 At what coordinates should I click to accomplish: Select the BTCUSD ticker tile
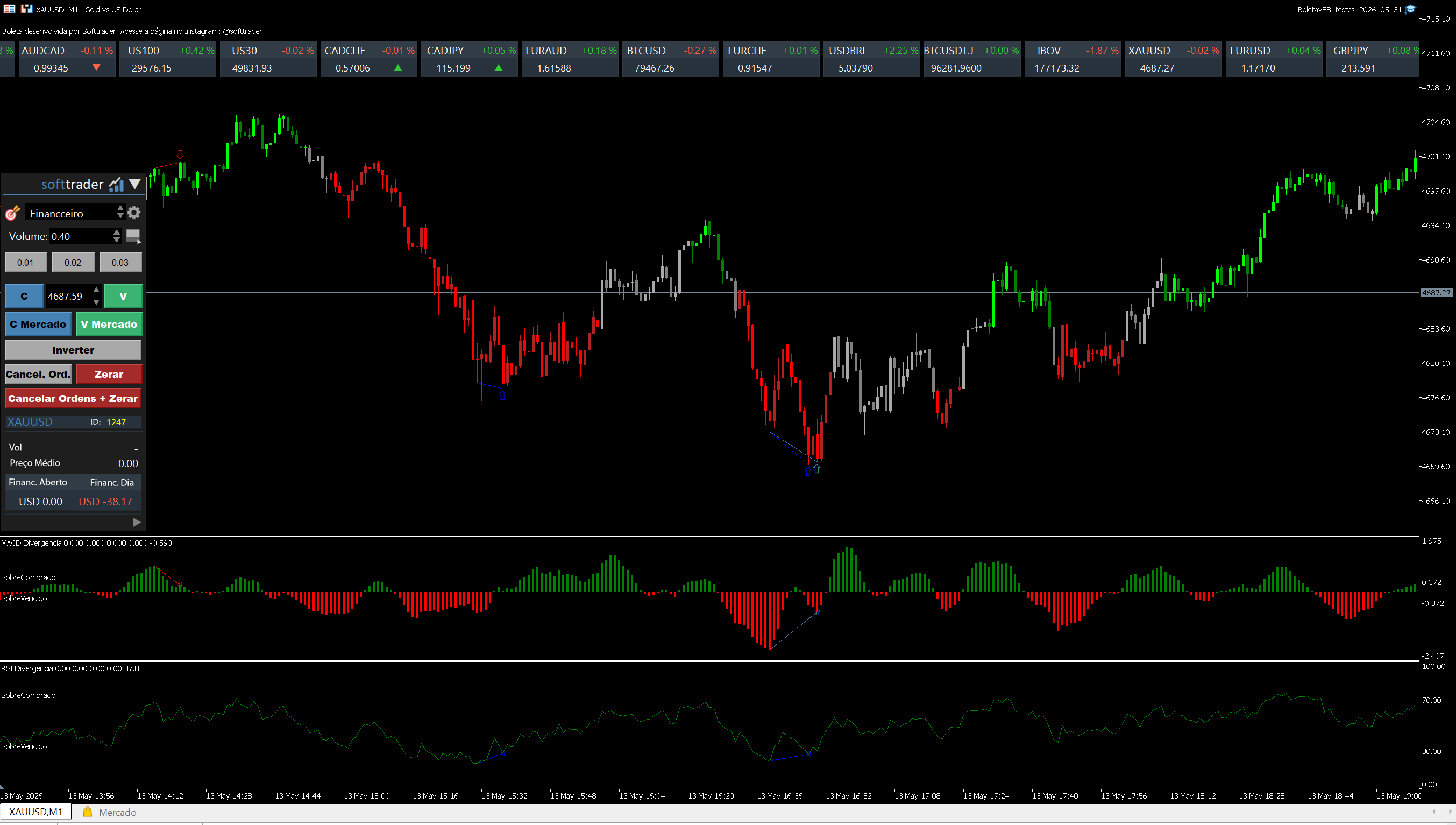671,59
